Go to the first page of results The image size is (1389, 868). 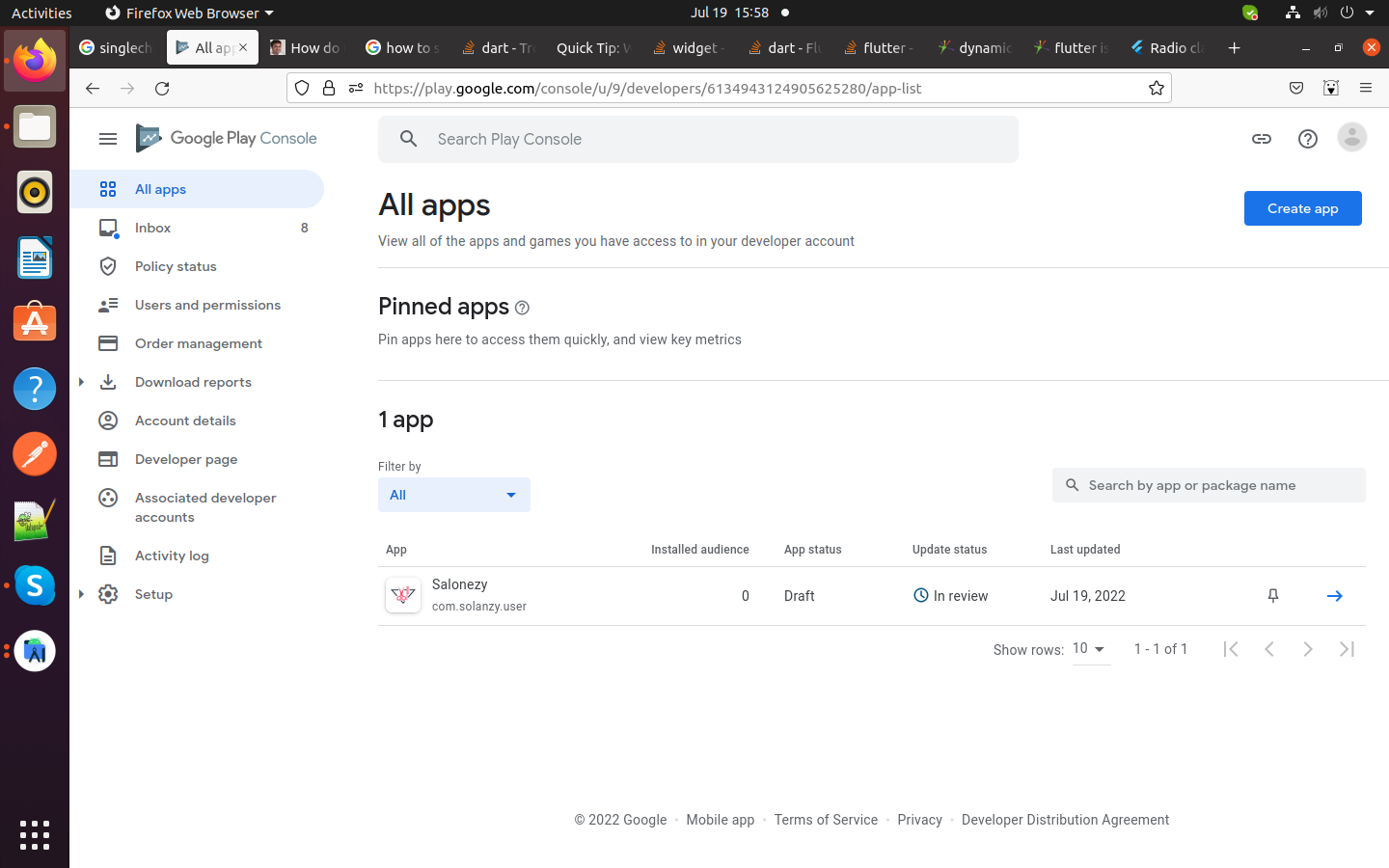tap(1231, 649)
